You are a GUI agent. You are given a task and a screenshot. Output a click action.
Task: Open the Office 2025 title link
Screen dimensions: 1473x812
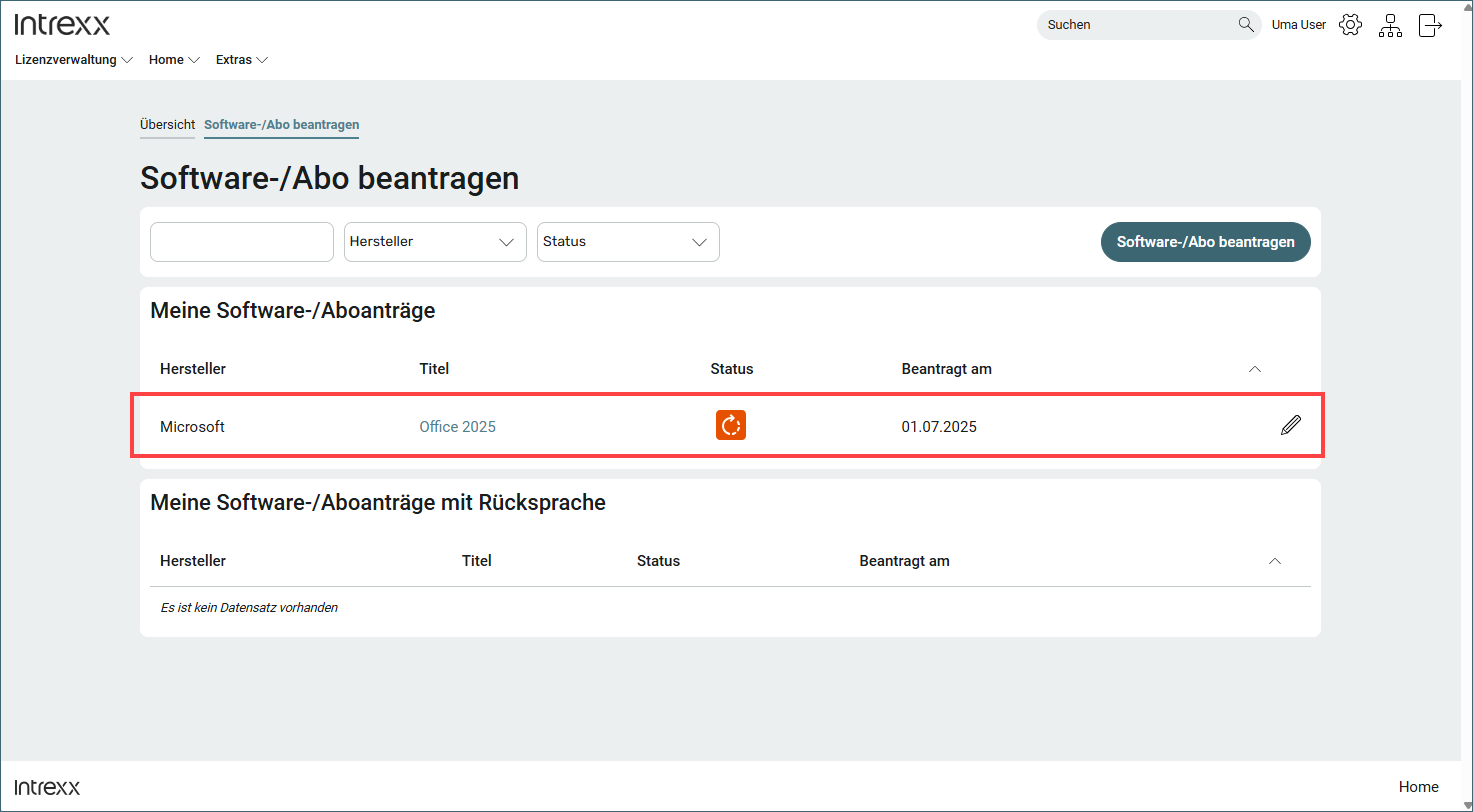point(457,427)
